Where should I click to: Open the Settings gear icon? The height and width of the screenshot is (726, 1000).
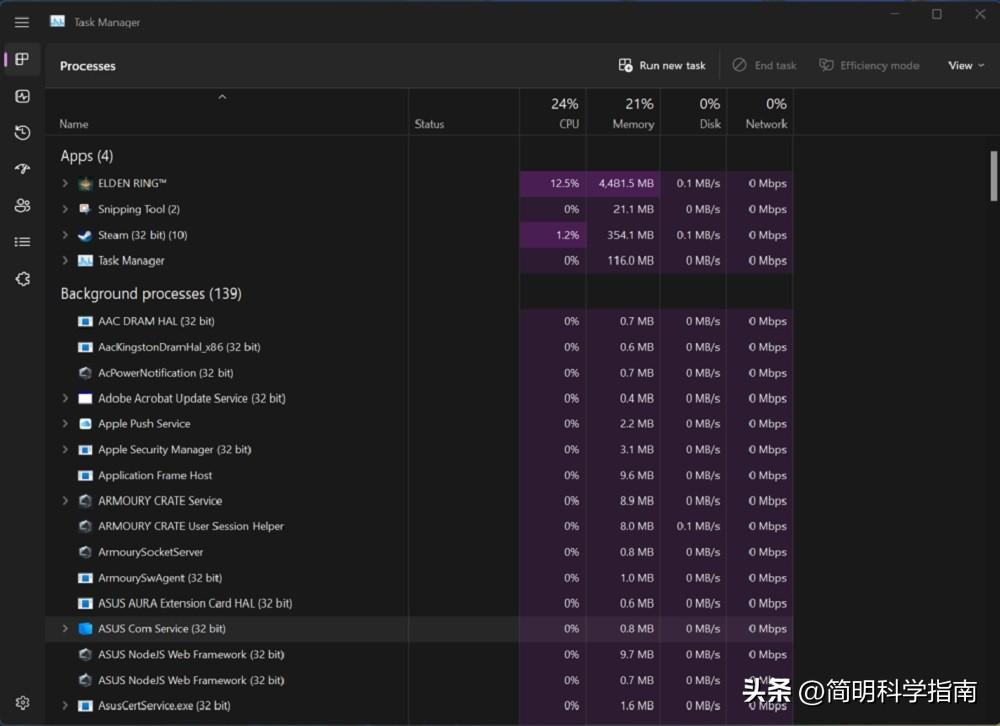22,702
